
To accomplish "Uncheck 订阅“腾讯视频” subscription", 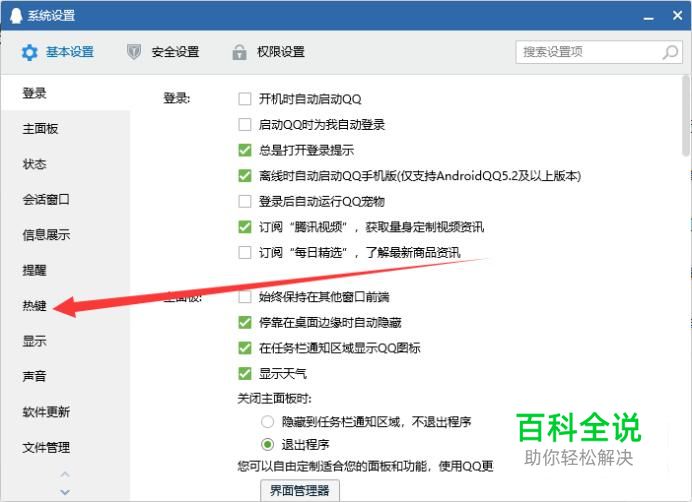I will pyautogui.click(x=245, y=227).
